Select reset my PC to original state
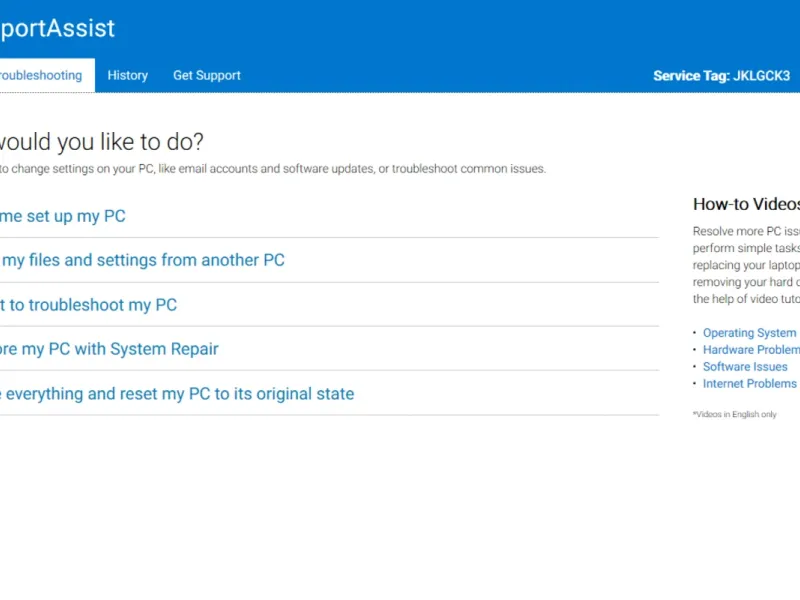 pyautogui.click(x=177, y=394)
